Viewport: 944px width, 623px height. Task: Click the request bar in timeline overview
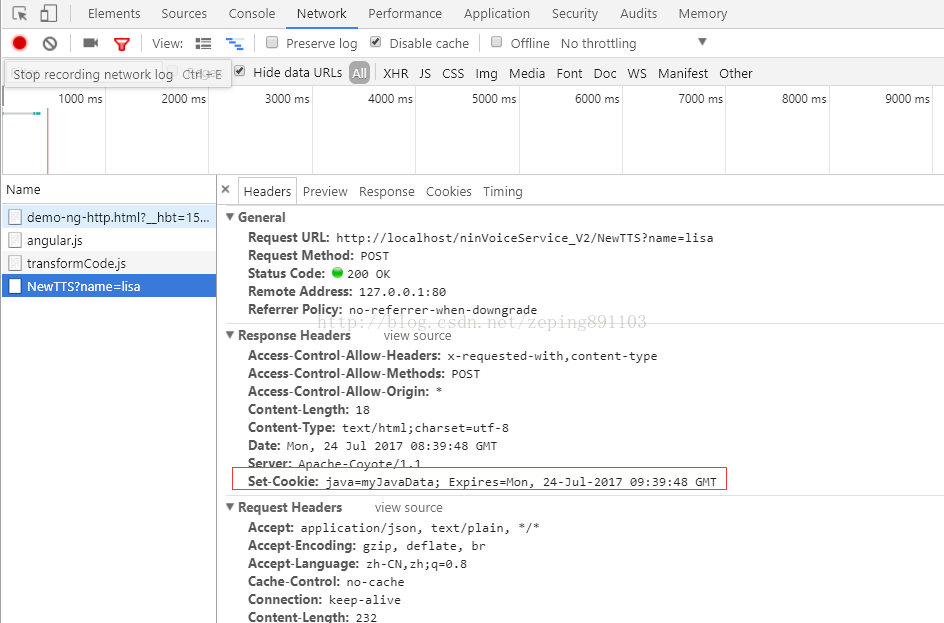point(22,113)
